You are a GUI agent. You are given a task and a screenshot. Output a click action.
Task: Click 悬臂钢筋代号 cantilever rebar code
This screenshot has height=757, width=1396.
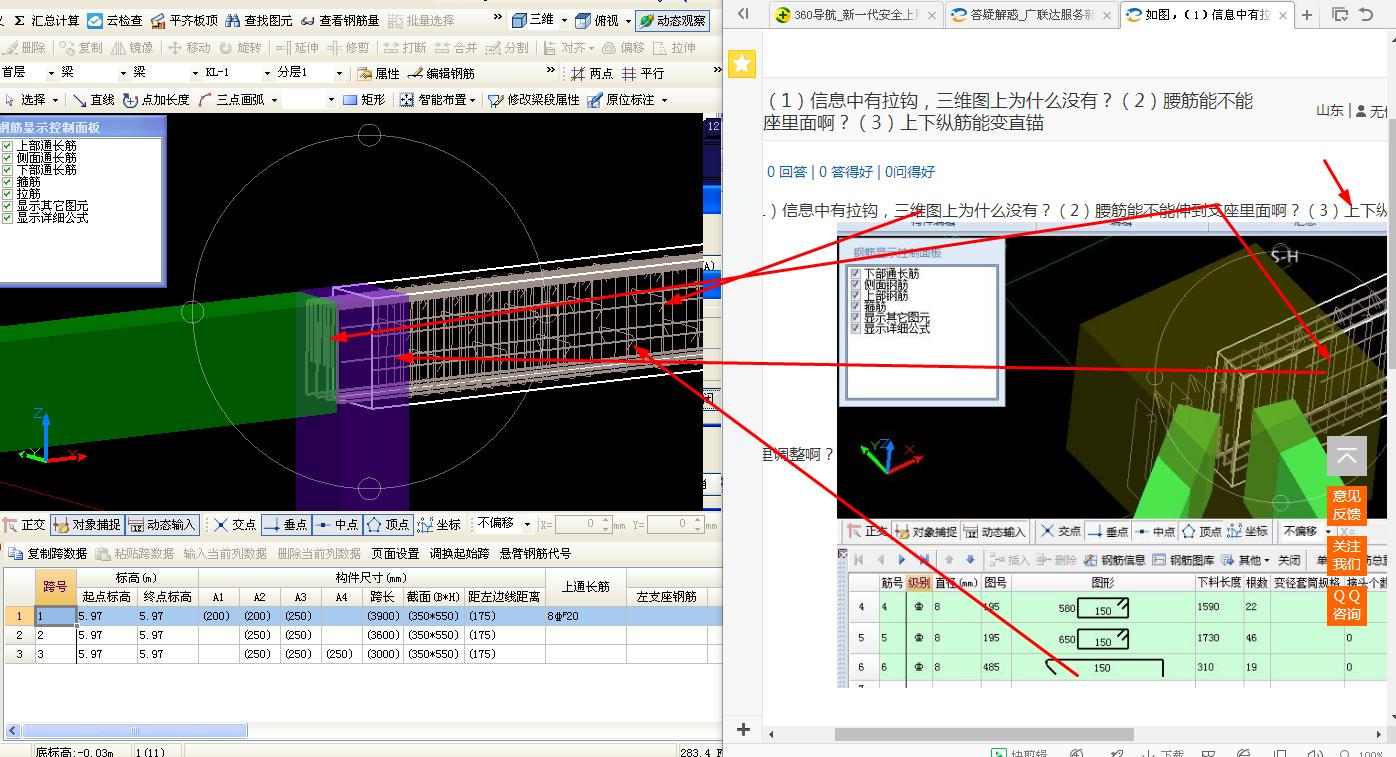[535, 553]
